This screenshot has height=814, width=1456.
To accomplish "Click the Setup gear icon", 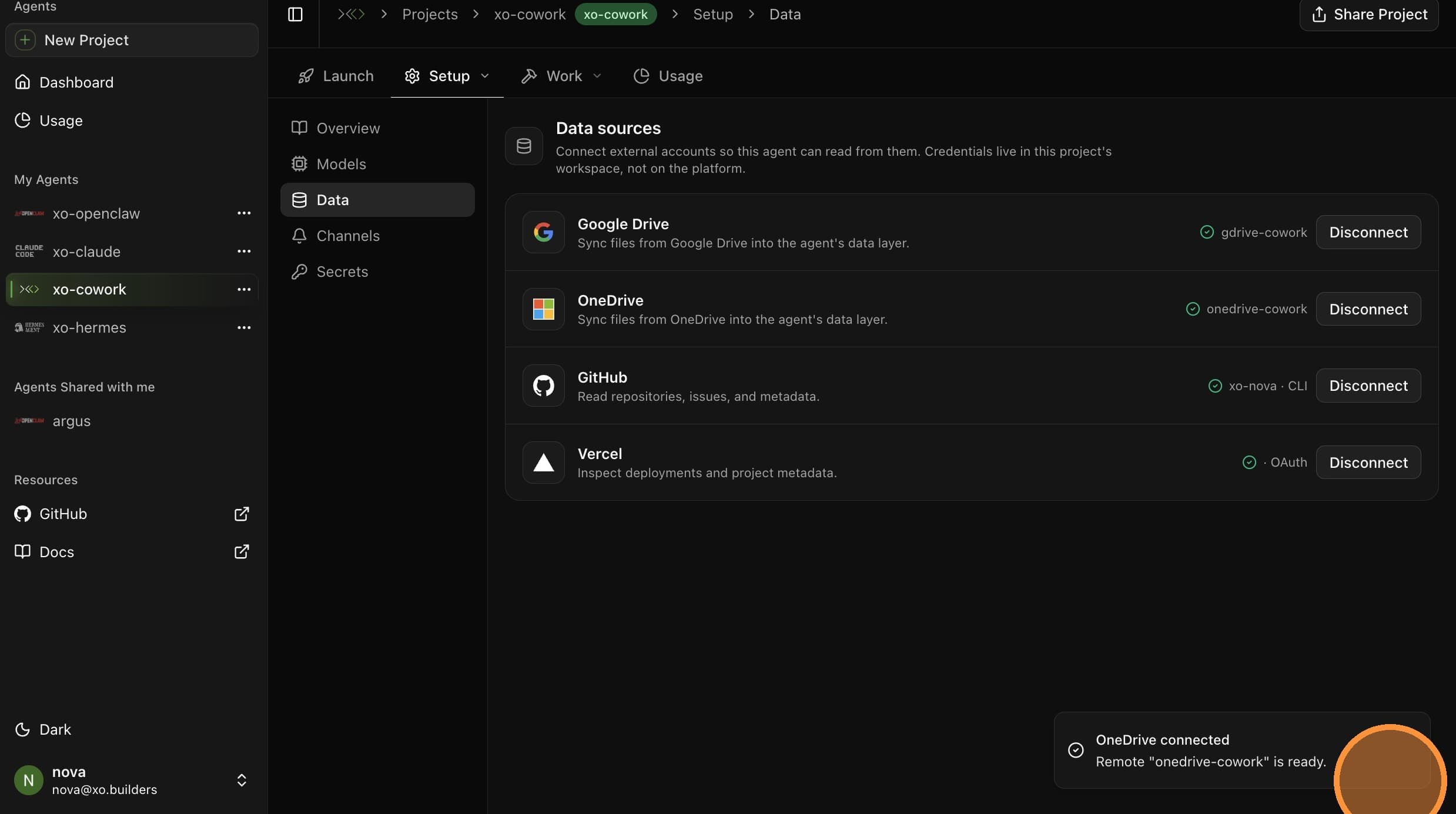I will pos(412,76).
